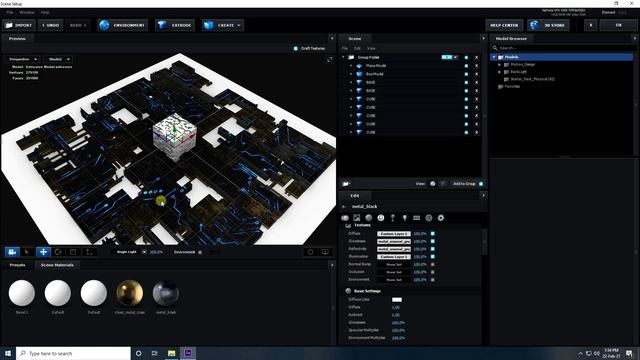
Task: Click the View solo circle icon
Action: point(433,184)
